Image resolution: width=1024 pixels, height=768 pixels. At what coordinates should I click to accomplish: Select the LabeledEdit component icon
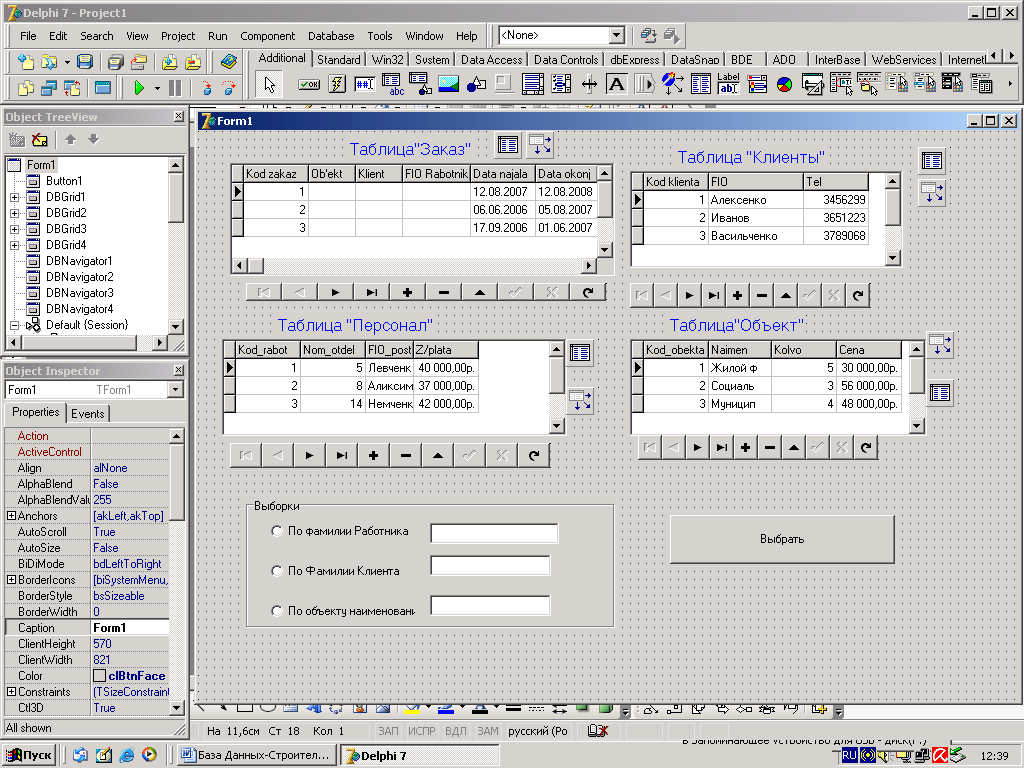click(728, 84)
